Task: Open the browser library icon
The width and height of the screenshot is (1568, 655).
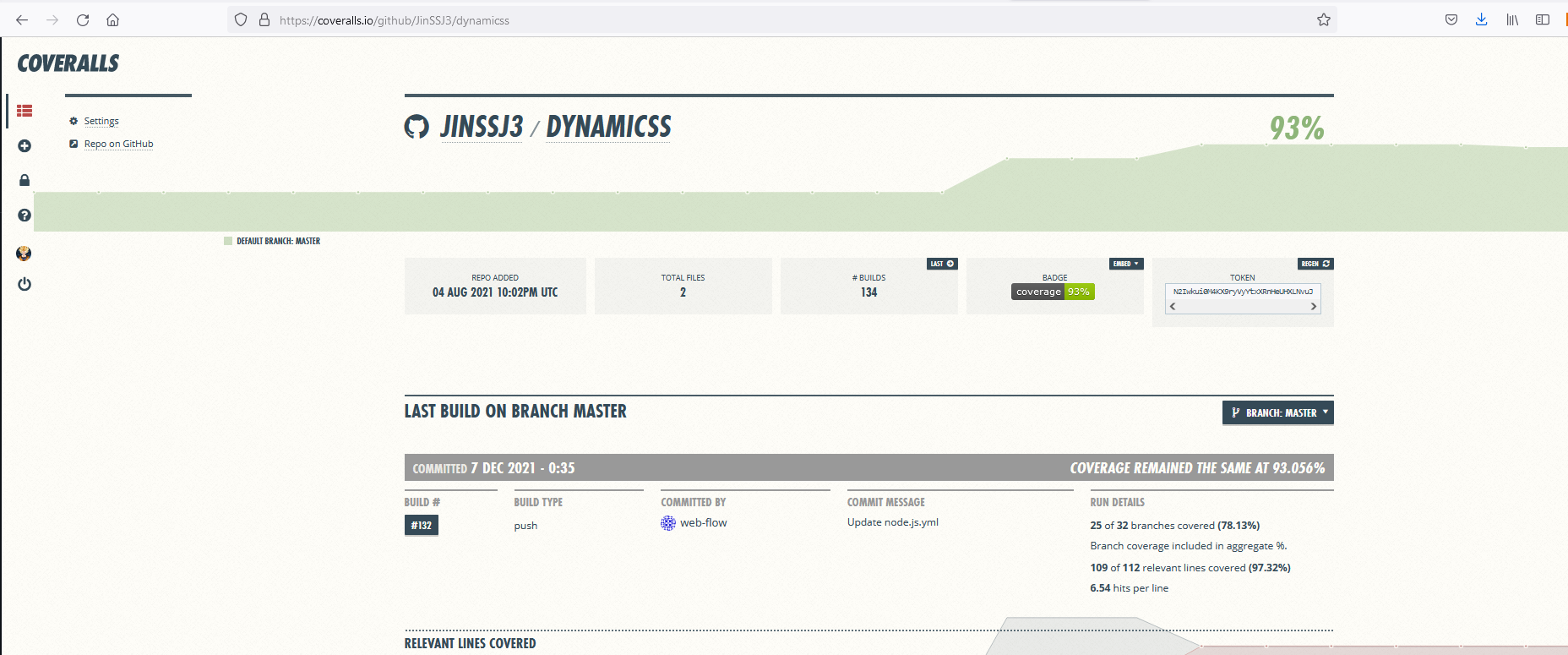Action: (1512, 19)
